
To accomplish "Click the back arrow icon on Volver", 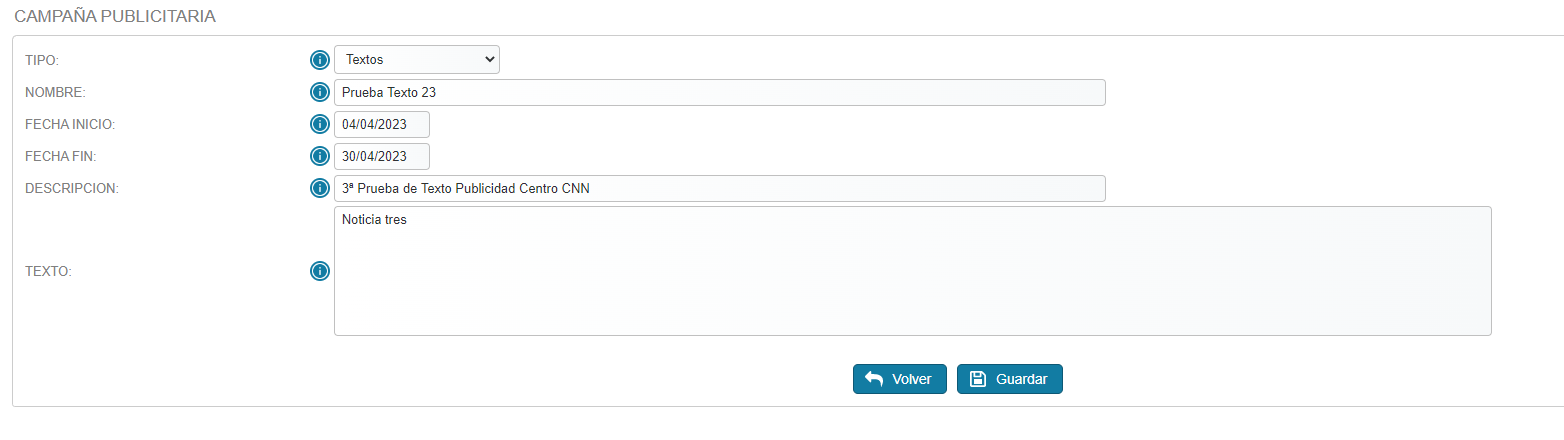I will (874, 379).
